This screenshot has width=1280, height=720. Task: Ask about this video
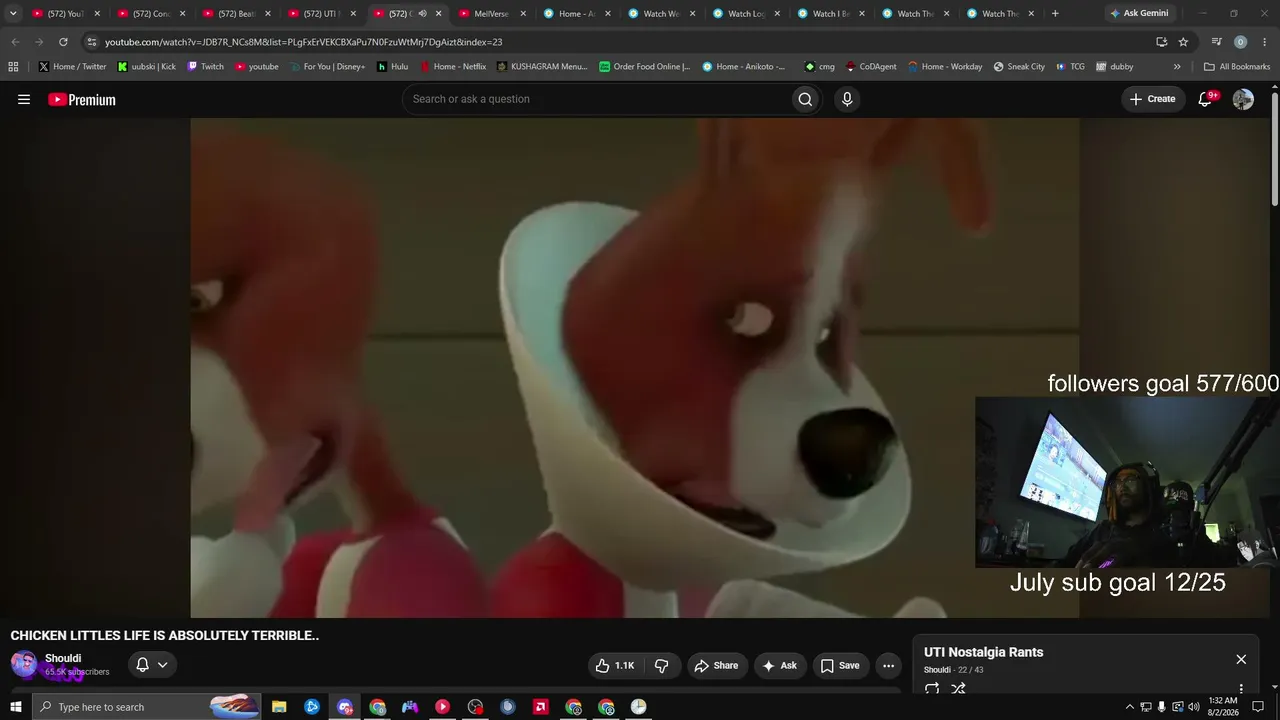pyautogui.click(x=779, y=666)
